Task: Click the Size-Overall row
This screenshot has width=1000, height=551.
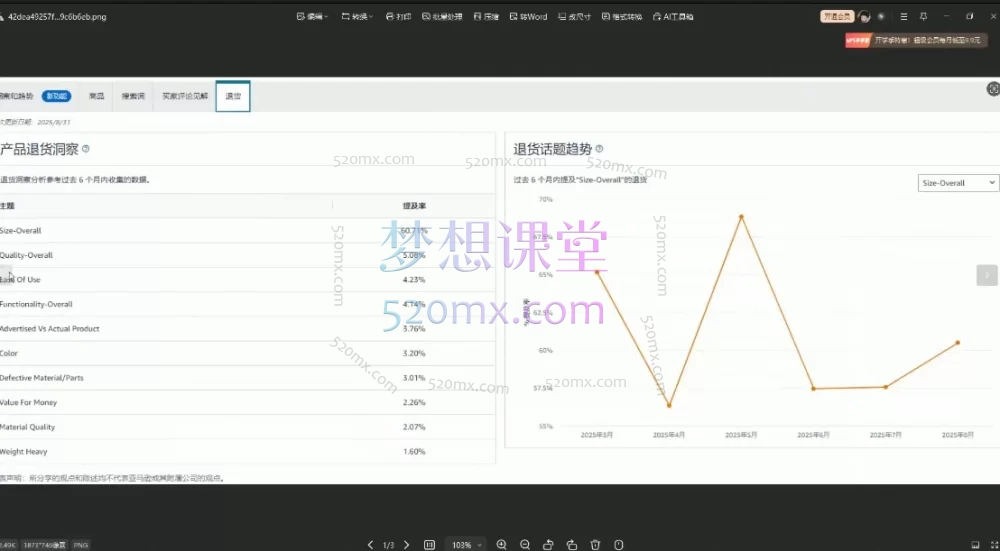Action: click(247, 230)
